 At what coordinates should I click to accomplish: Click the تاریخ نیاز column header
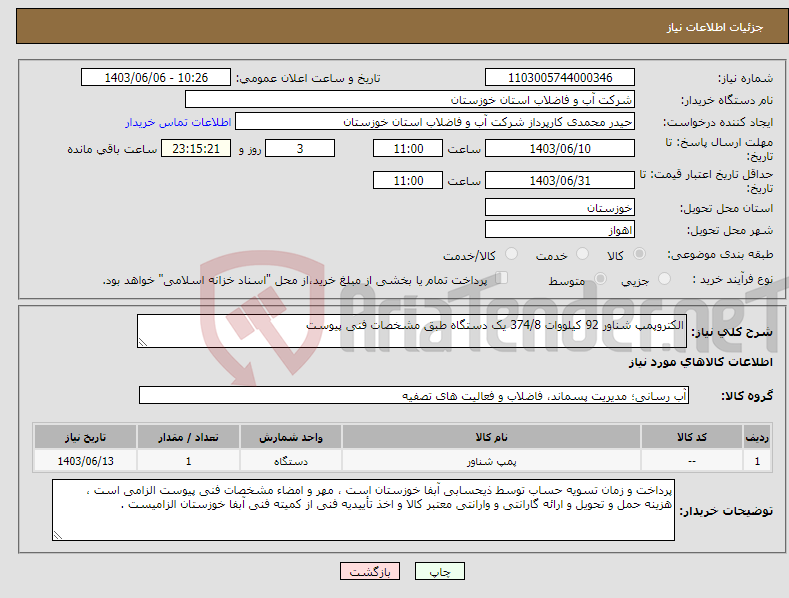pyautogui.click(x=86, y=437)
